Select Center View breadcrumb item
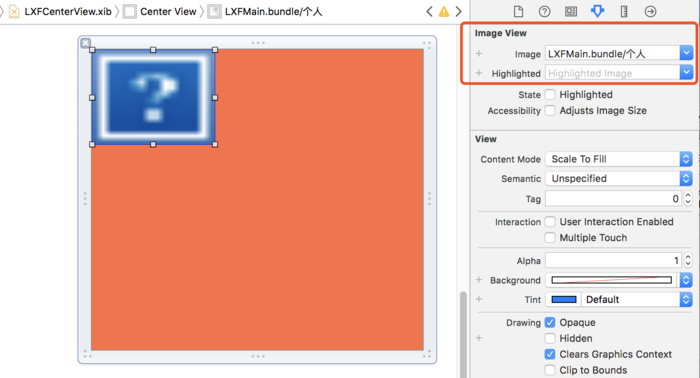 [160, 12]
